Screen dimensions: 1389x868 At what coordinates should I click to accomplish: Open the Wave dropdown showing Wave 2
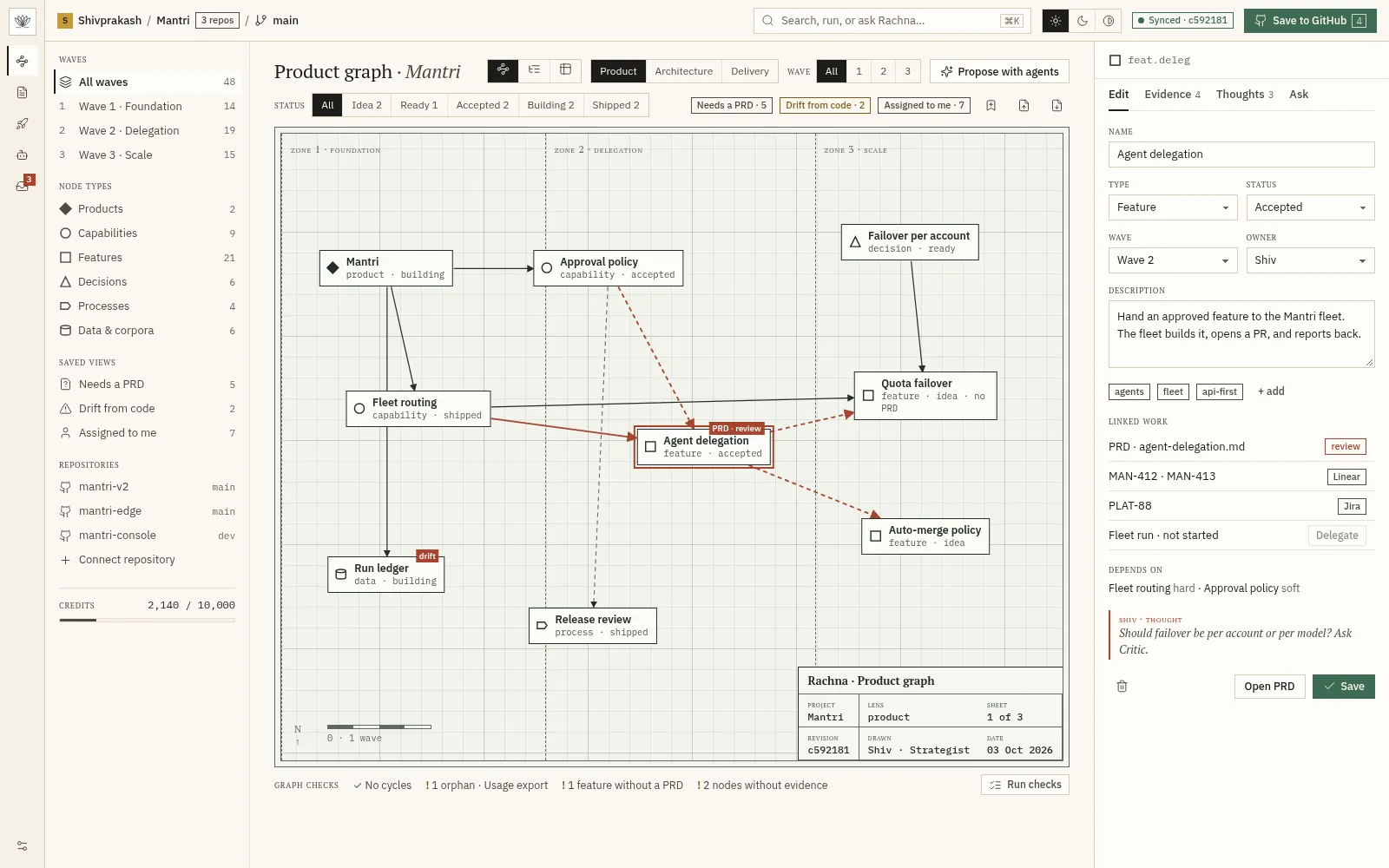pyautogui.click(x=1173, y=260)
